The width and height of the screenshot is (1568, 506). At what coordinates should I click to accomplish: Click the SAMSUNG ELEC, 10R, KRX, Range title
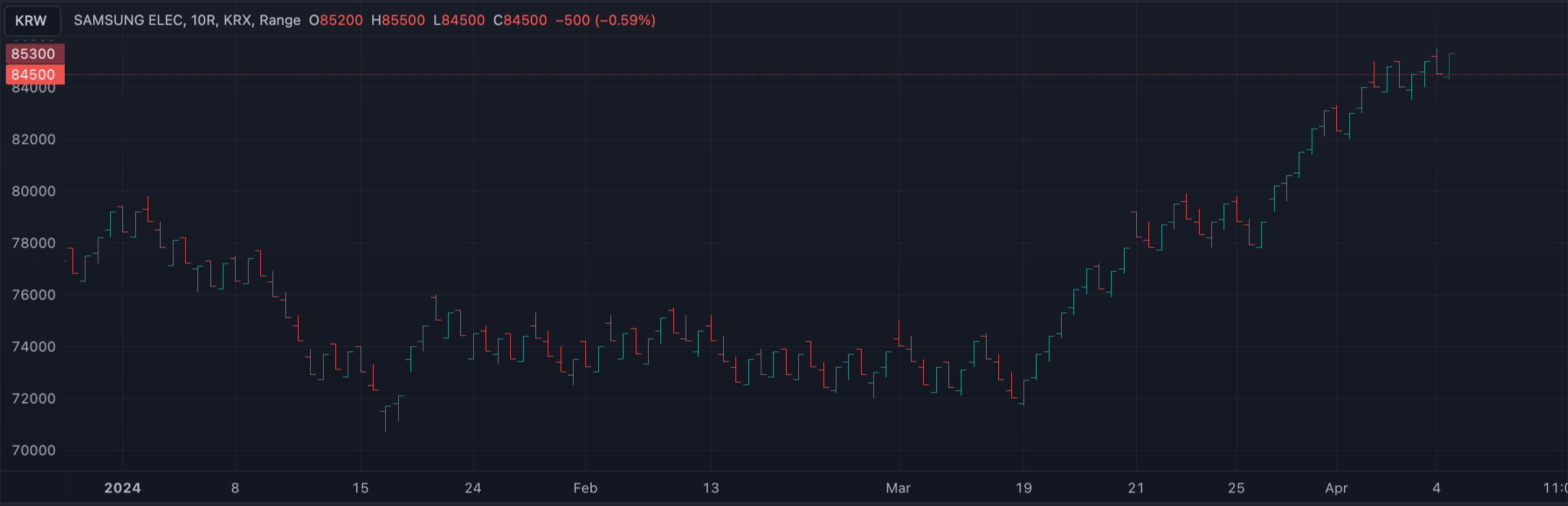[x=187, y=21]
